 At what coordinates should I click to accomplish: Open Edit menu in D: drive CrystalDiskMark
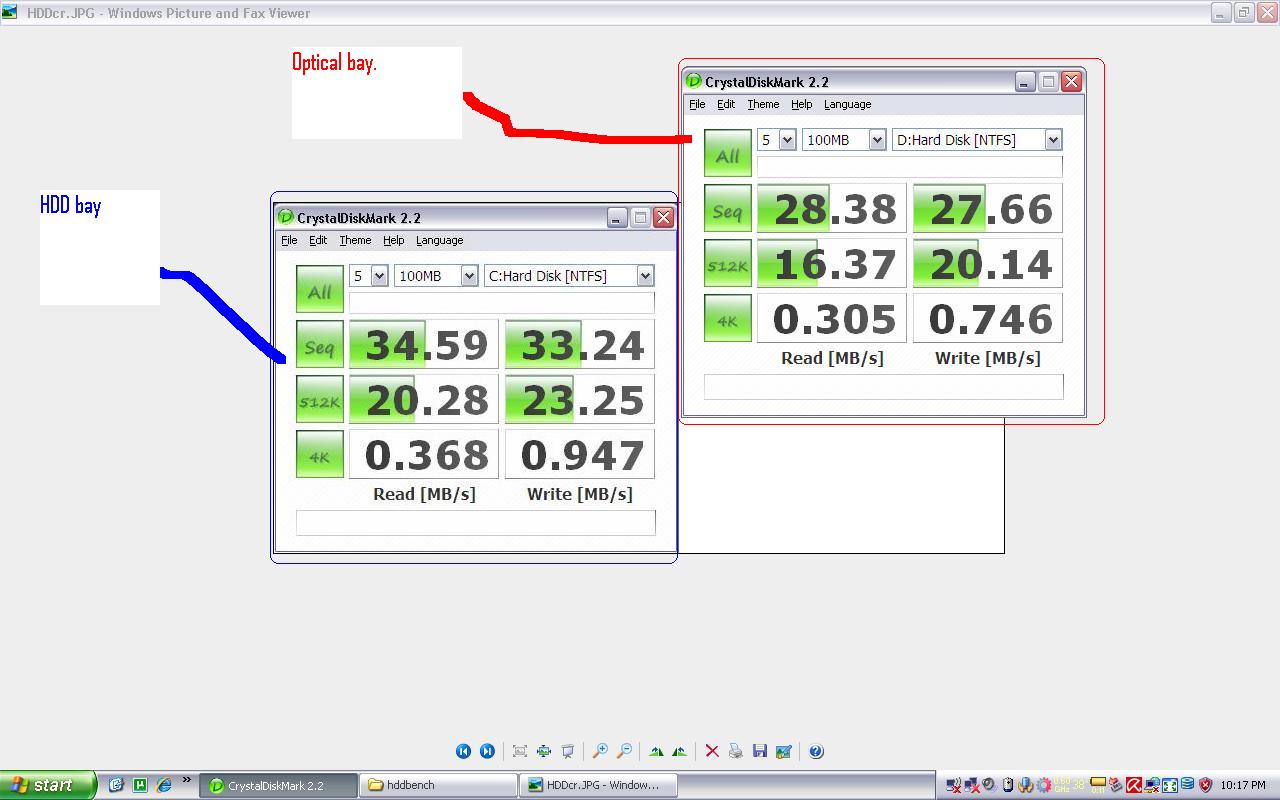pos(726,104)
